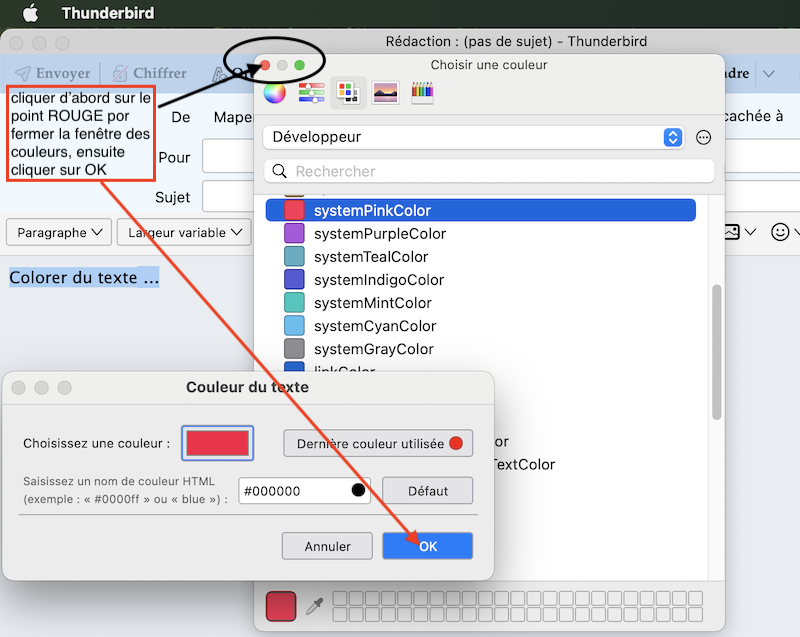Select systemPinkColor in the list
The image size is (800, 637).
(x=481, y=210)
